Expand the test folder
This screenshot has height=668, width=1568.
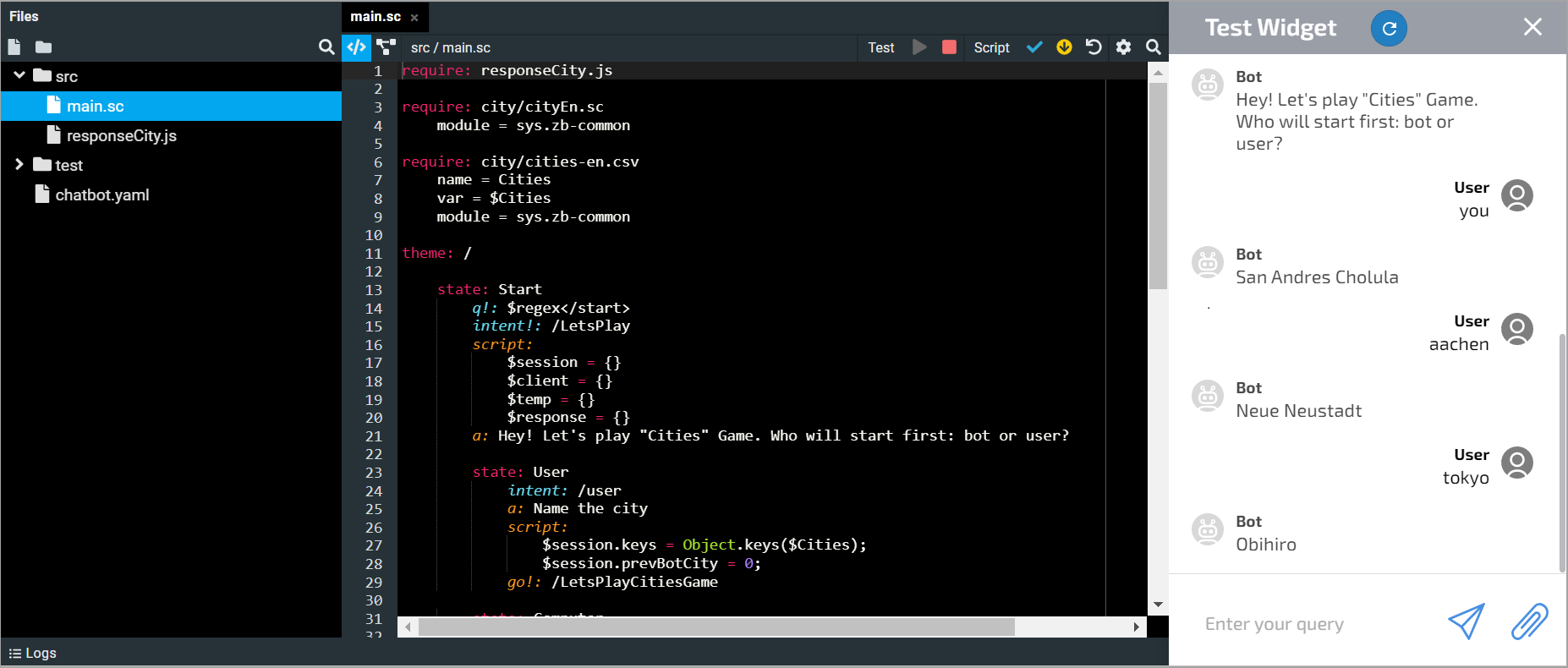coord(19,165)
